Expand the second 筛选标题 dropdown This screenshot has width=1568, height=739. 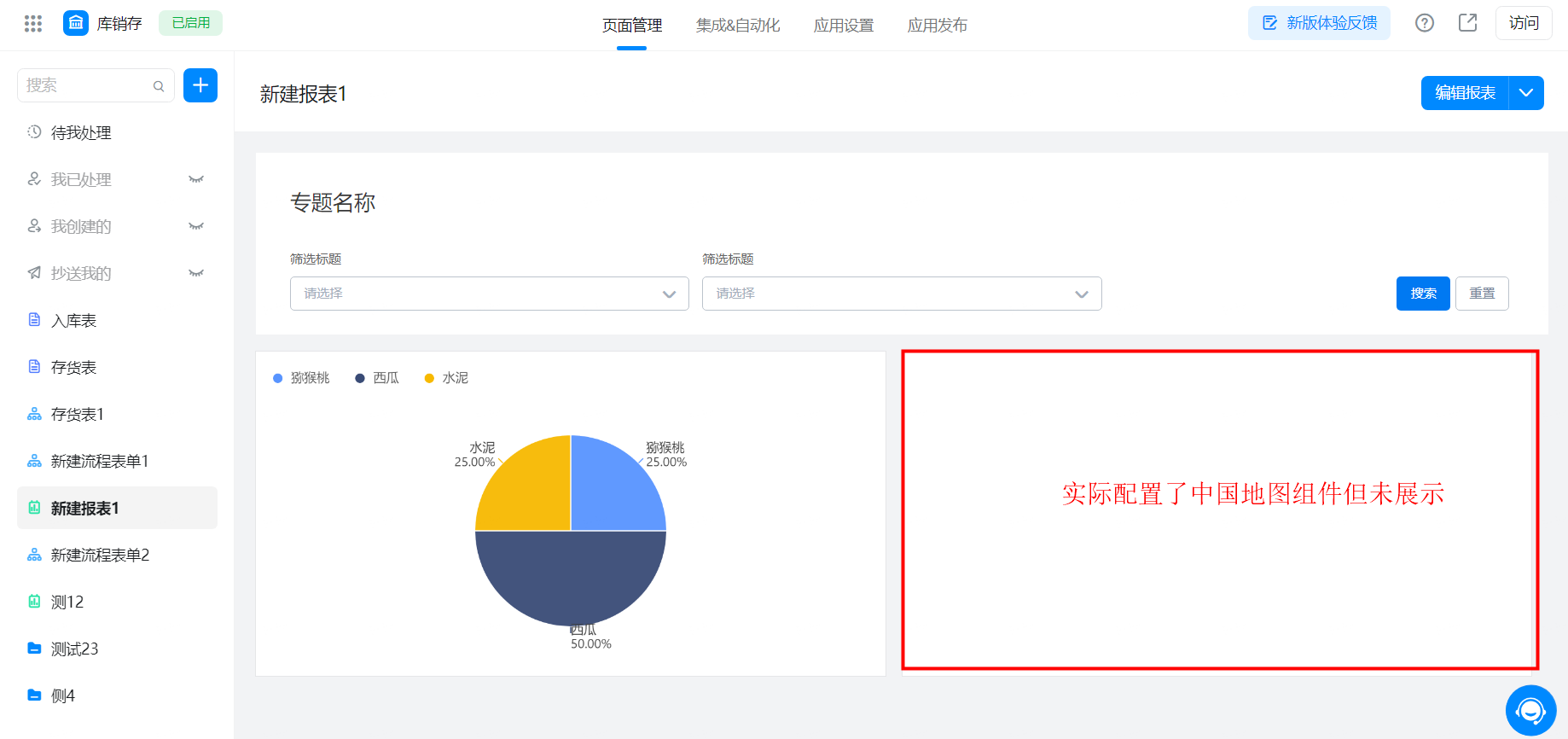coord(902,294)
